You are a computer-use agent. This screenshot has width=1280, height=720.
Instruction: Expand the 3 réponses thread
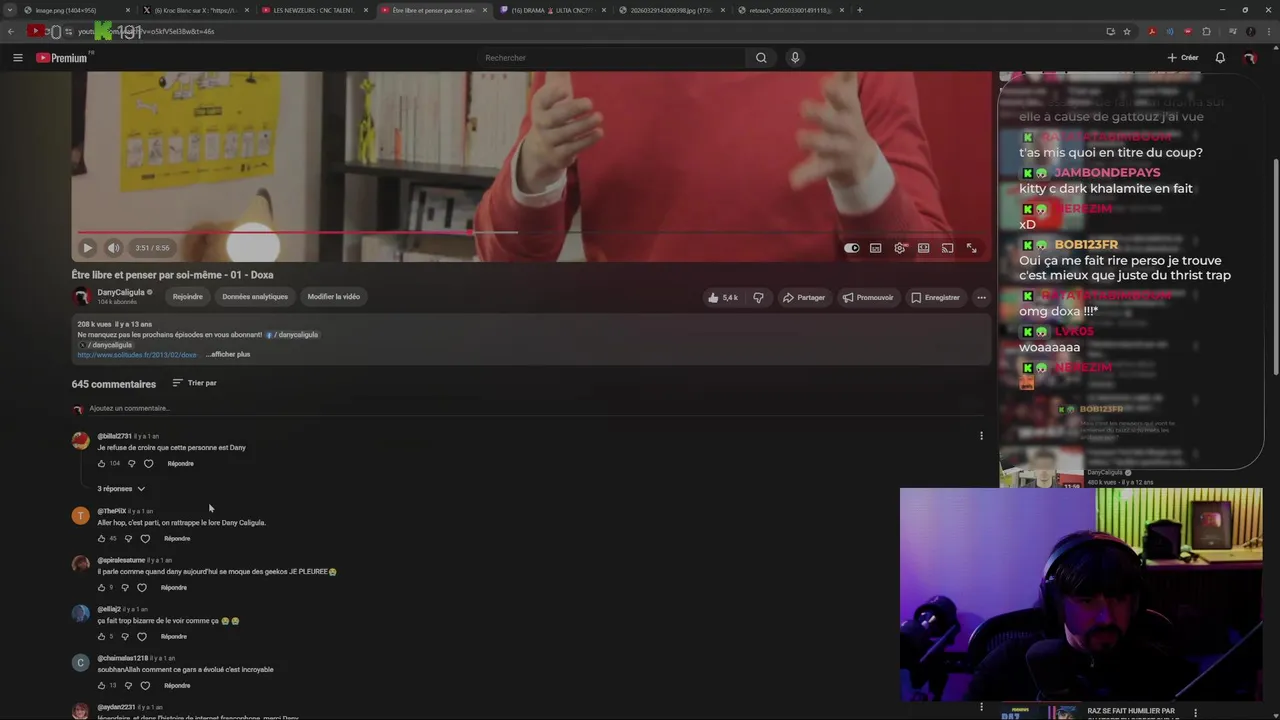121,489
